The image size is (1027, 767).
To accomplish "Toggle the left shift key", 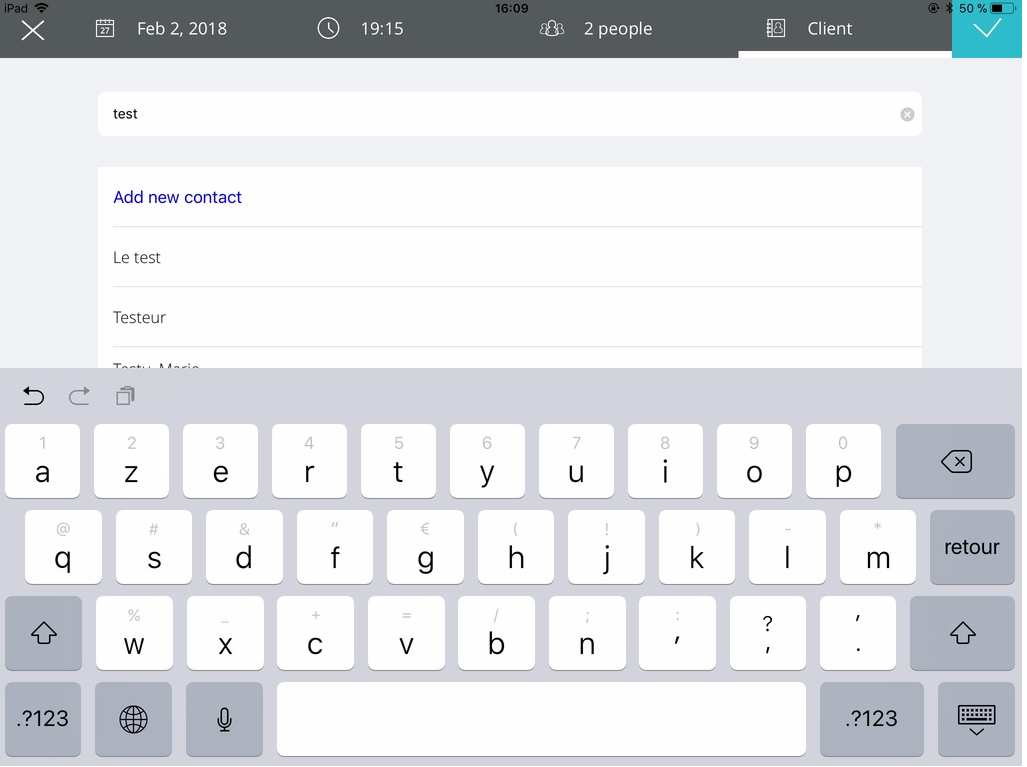I will click(x=43, y=634).
